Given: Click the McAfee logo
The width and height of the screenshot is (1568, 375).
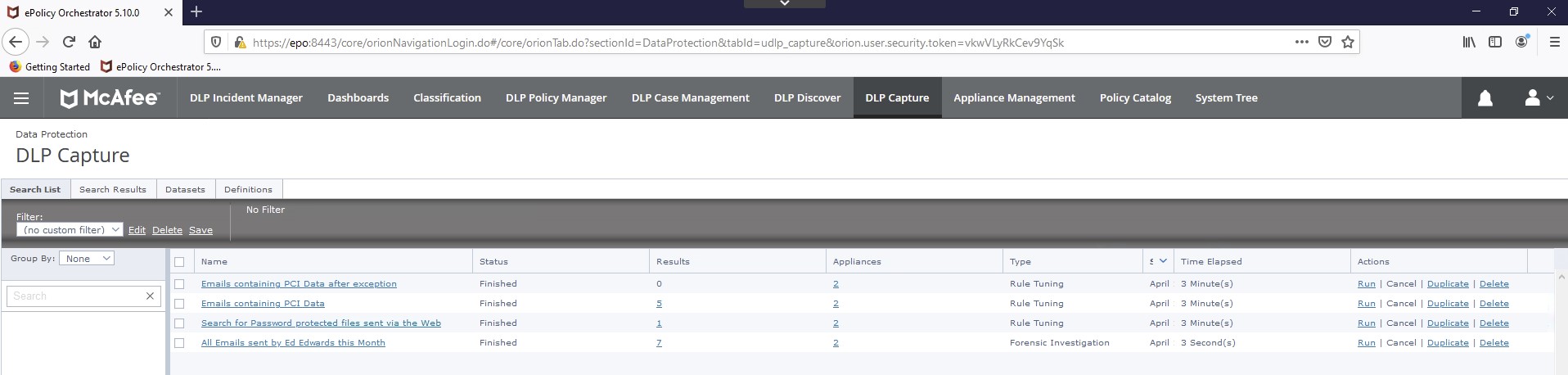Looking at the screenshot, I should 110,98.
